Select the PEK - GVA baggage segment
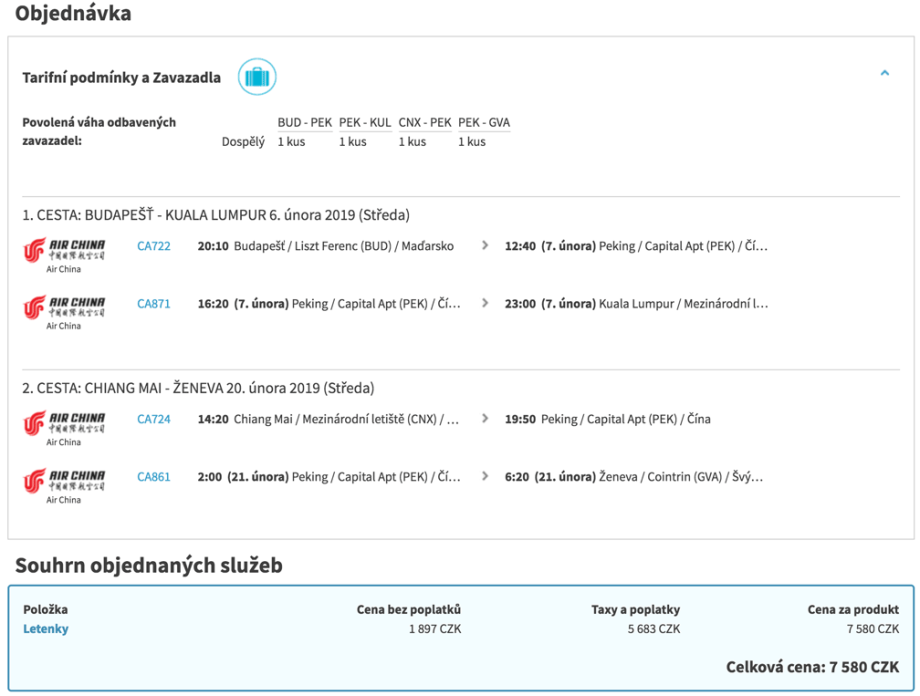920x696 pixels. tap(484, 123)
